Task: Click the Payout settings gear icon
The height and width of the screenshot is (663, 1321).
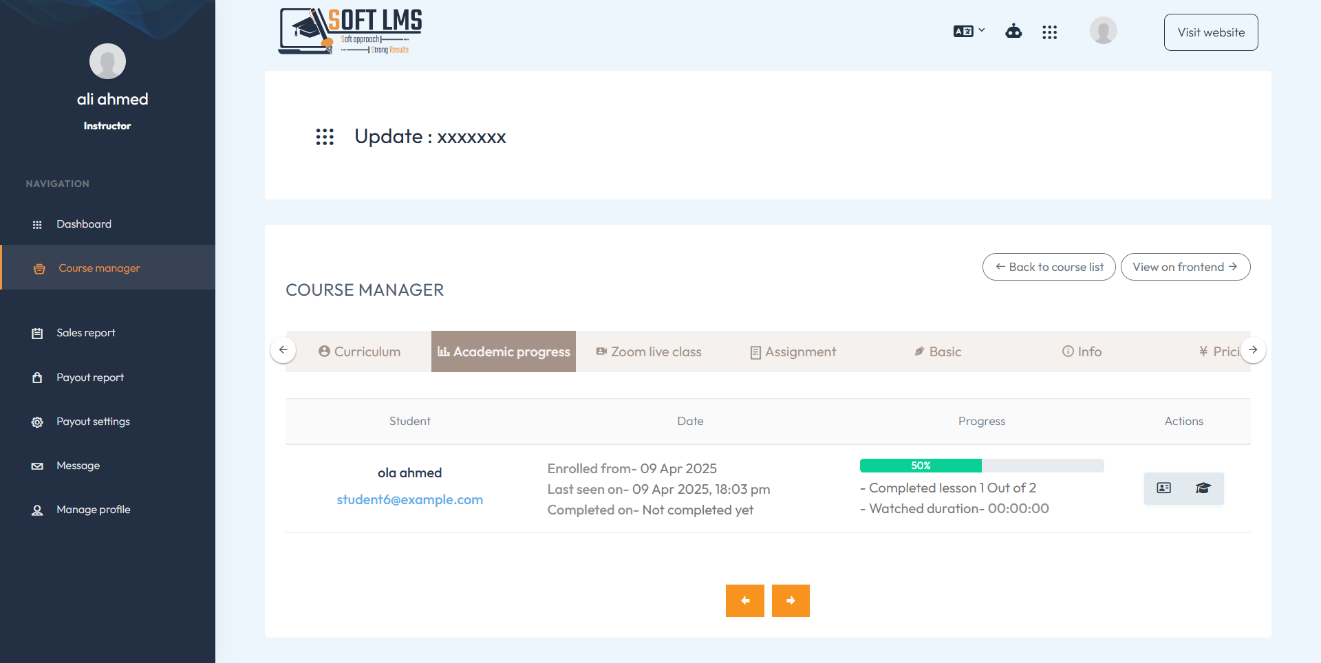Action: (37, 422)
